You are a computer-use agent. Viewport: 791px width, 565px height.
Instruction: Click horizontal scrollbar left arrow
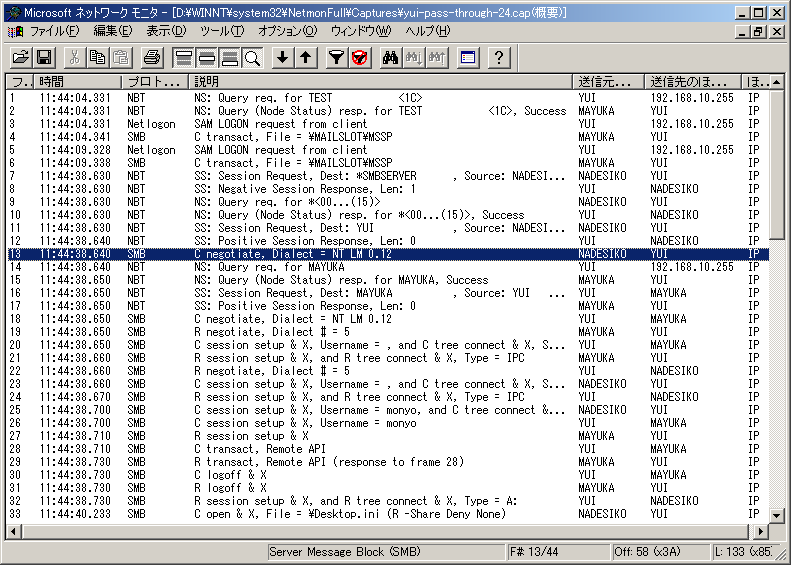(x=14, y=531)
